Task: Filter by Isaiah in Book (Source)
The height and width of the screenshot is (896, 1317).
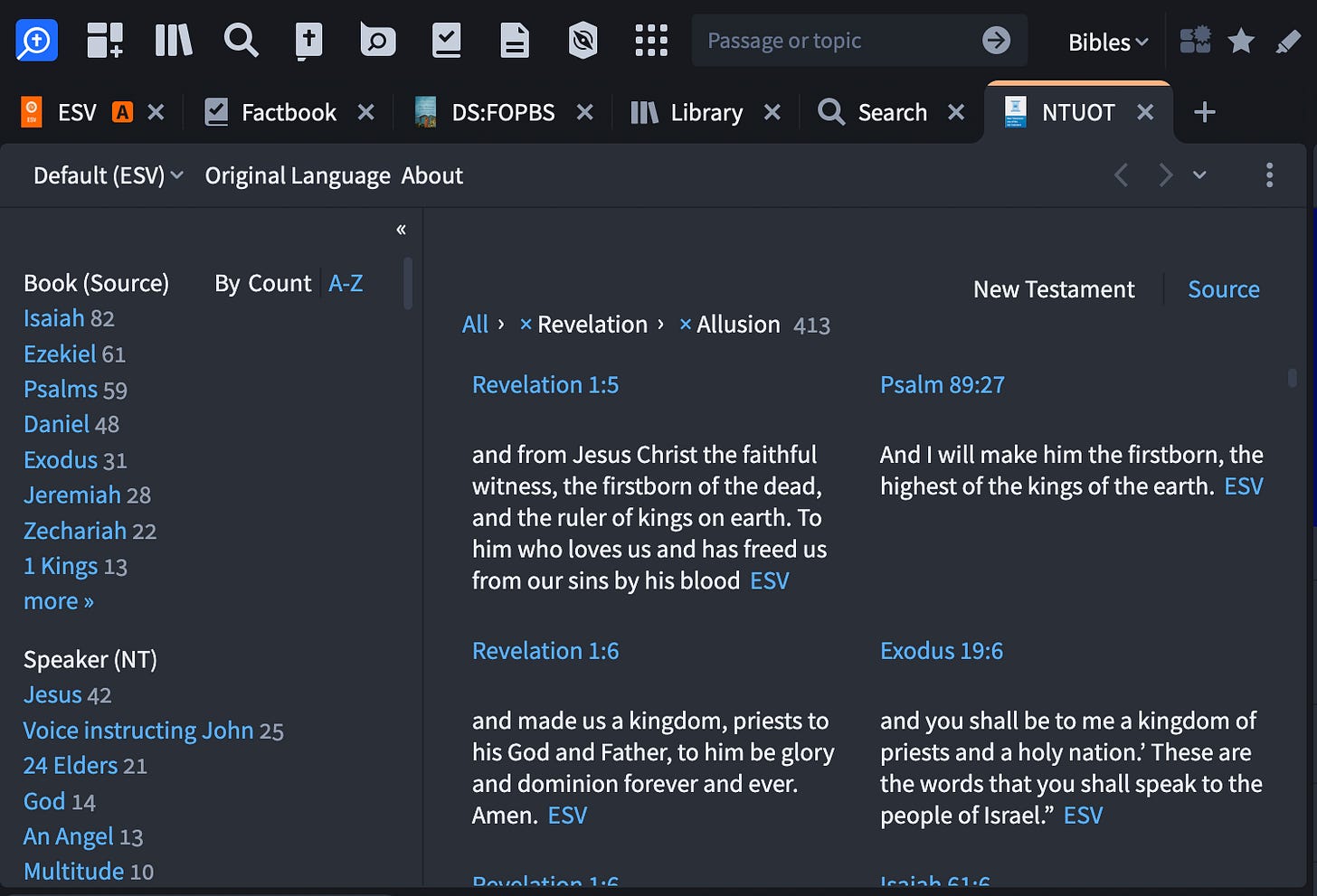Action: pos(54,318)
